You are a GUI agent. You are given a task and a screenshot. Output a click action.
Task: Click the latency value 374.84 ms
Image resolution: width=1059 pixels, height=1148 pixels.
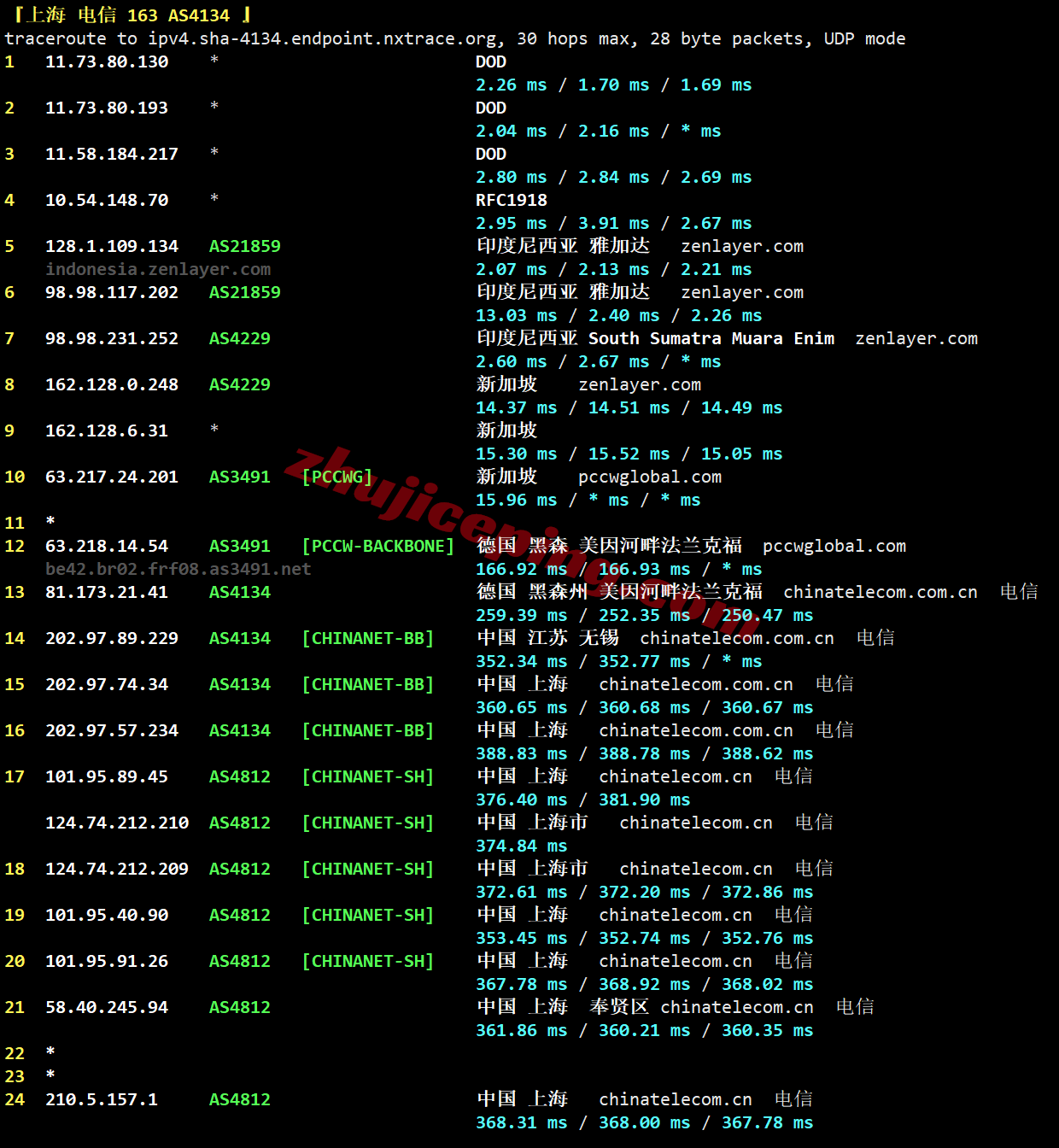[522, 846]
